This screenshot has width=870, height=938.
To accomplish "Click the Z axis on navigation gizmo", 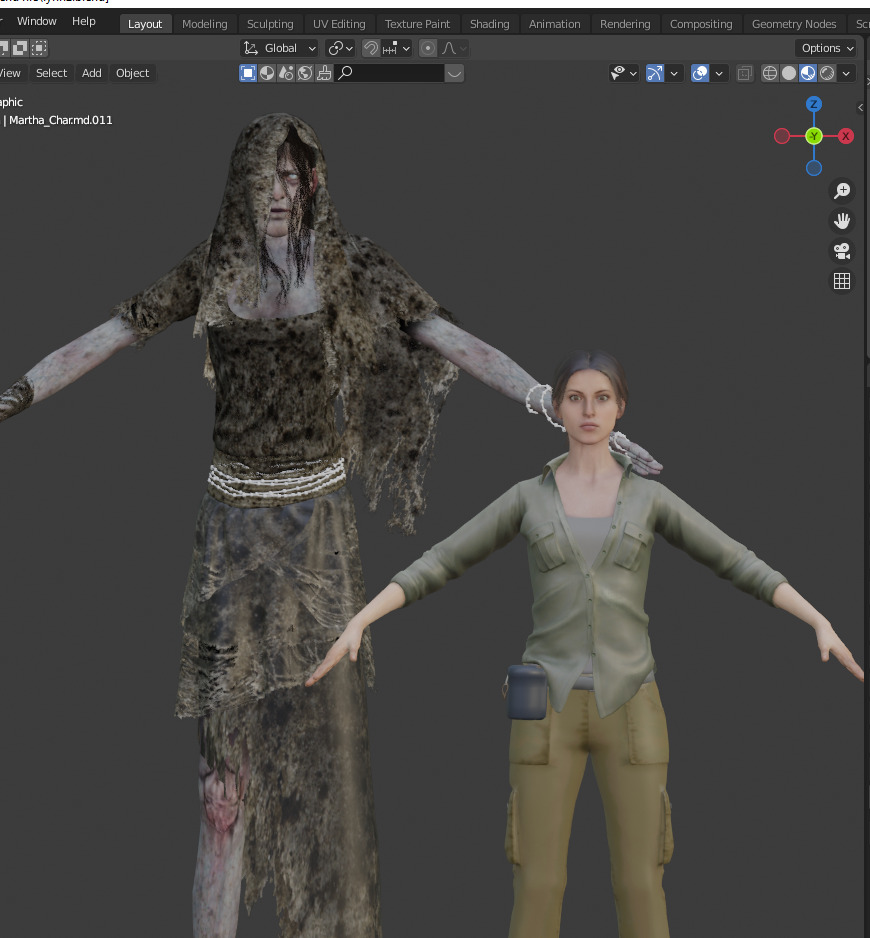I will [814, 104].
